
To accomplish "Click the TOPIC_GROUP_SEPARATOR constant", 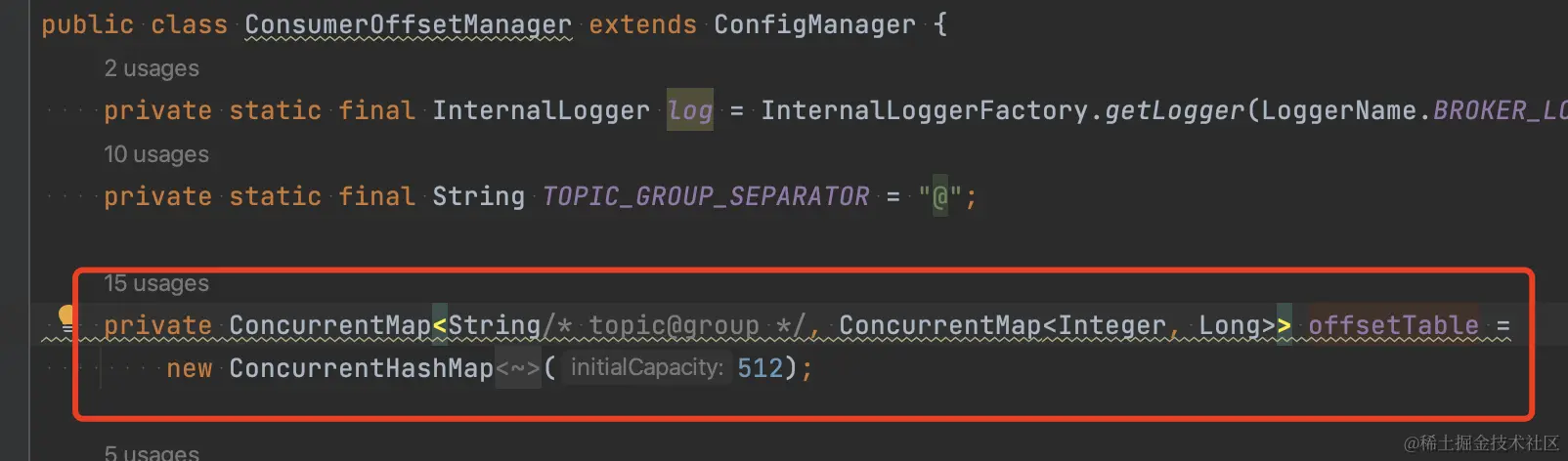I will click(x=706, y=196).
